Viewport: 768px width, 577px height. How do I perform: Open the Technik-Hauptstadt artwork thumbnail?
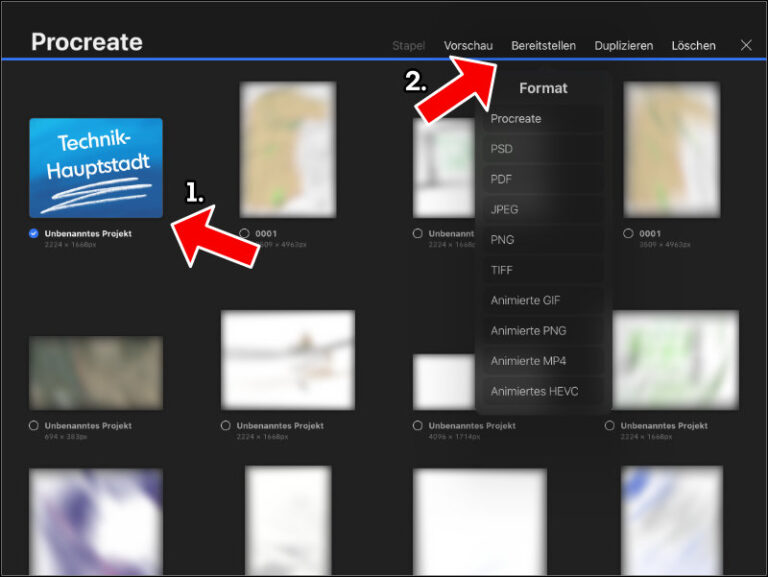[96, 168]
